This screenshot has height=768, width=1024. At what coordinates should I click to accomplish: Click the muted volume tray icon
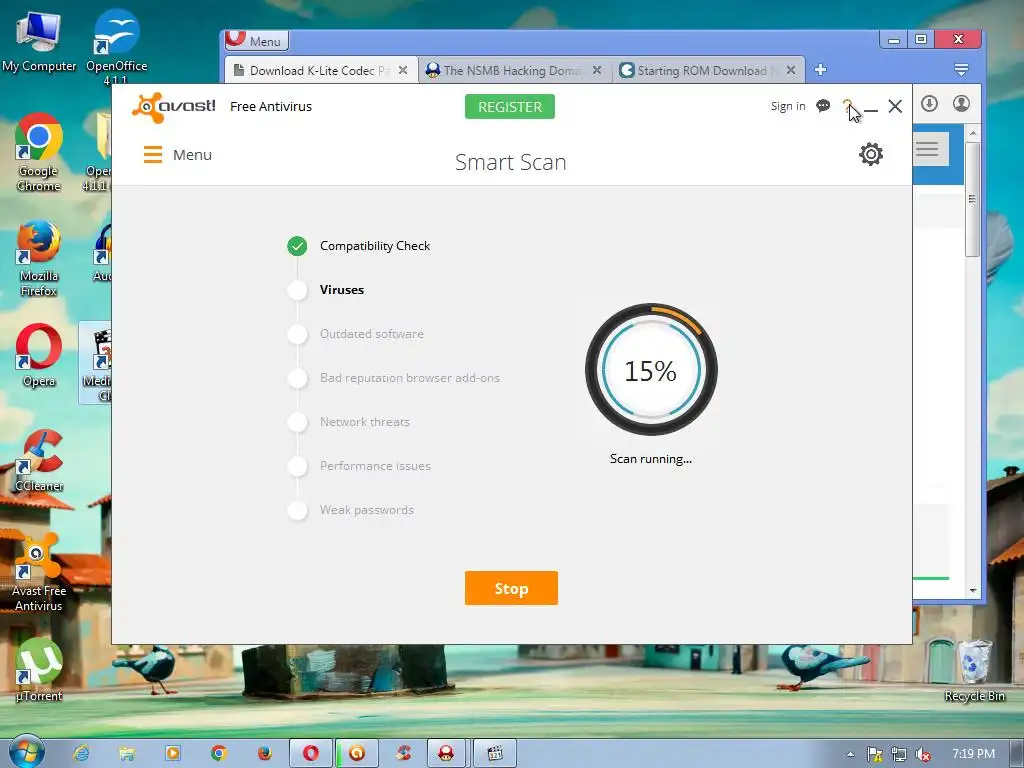pyautogui.click(x=923, y=754)
